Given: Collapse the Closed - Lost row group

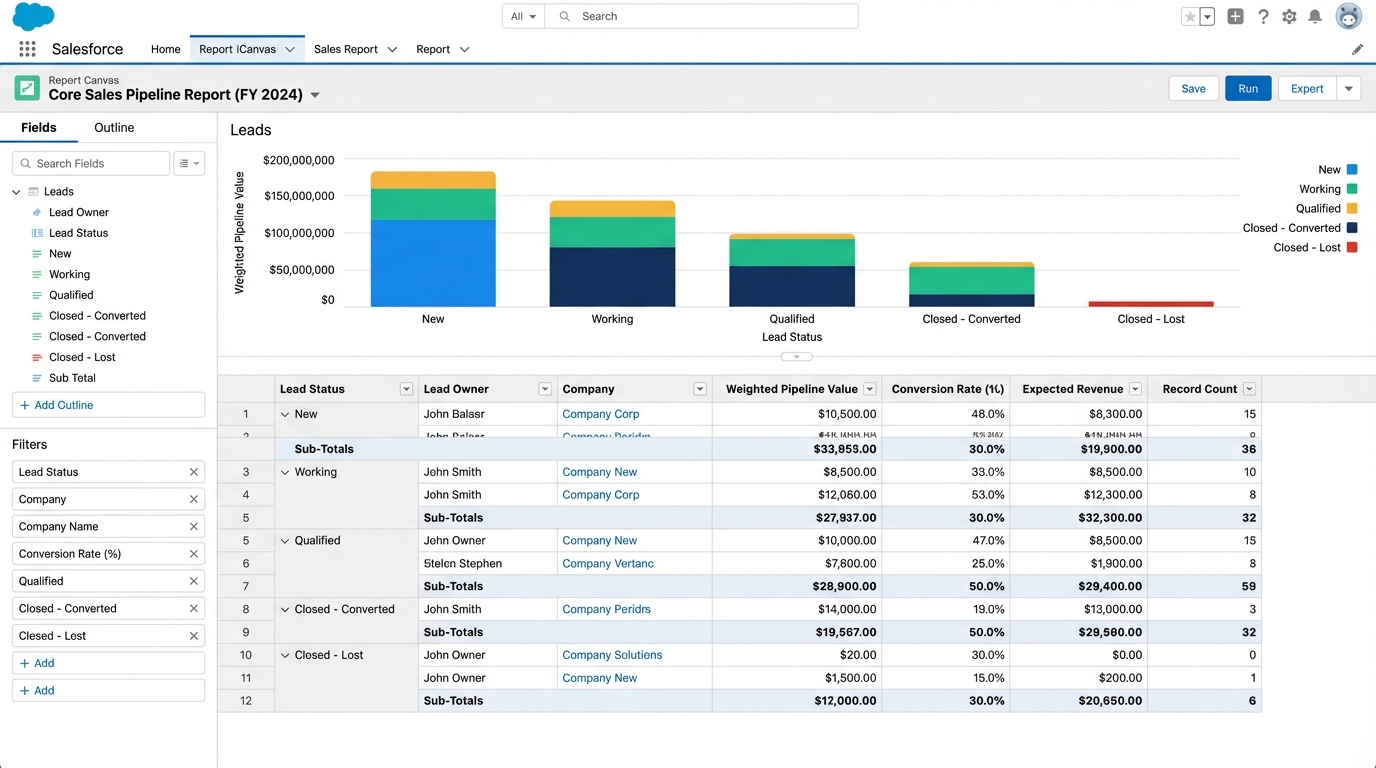Looking at the screenshot, I should [284, 655].
